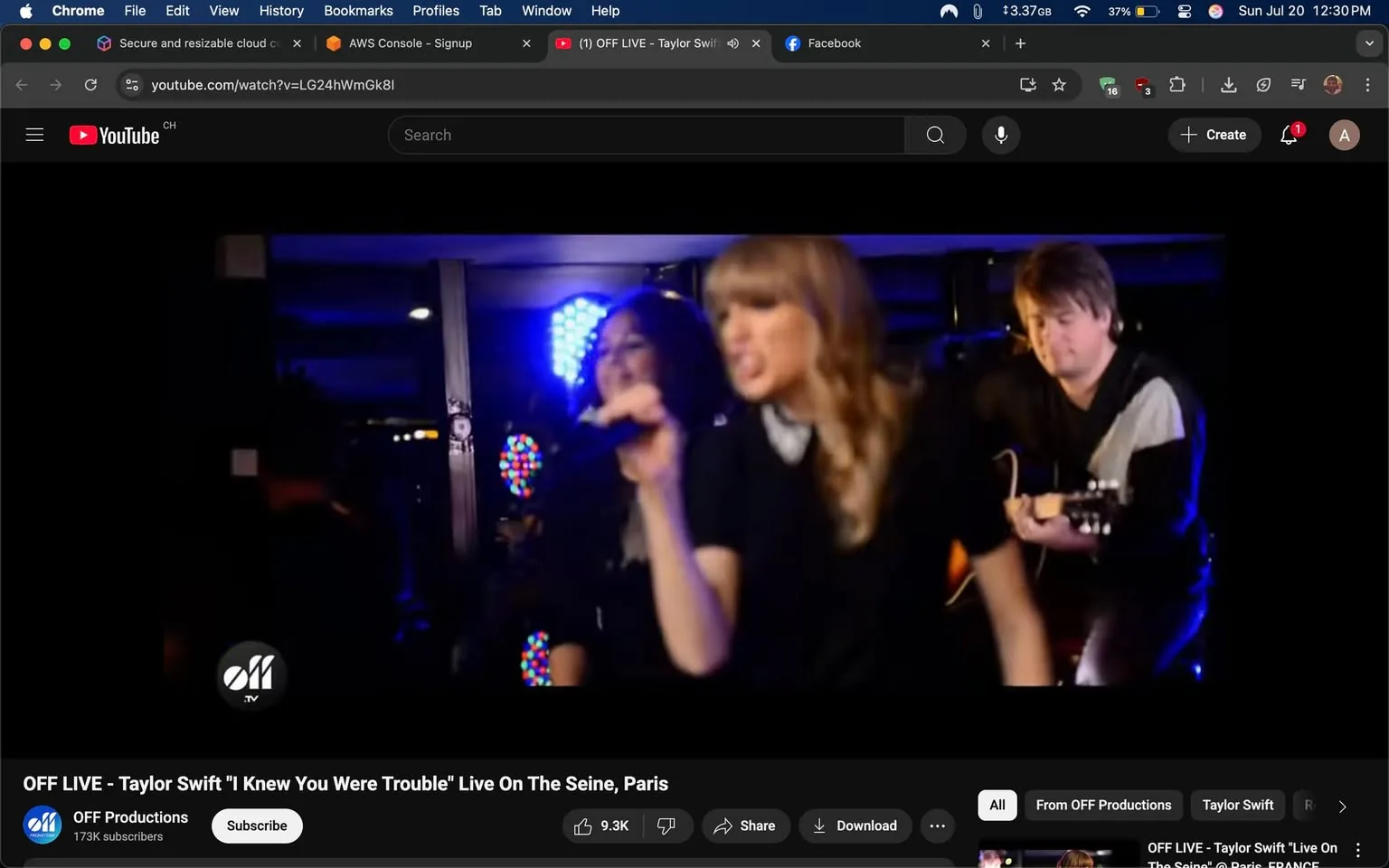Click the Share button below the video

pos(745,826)
